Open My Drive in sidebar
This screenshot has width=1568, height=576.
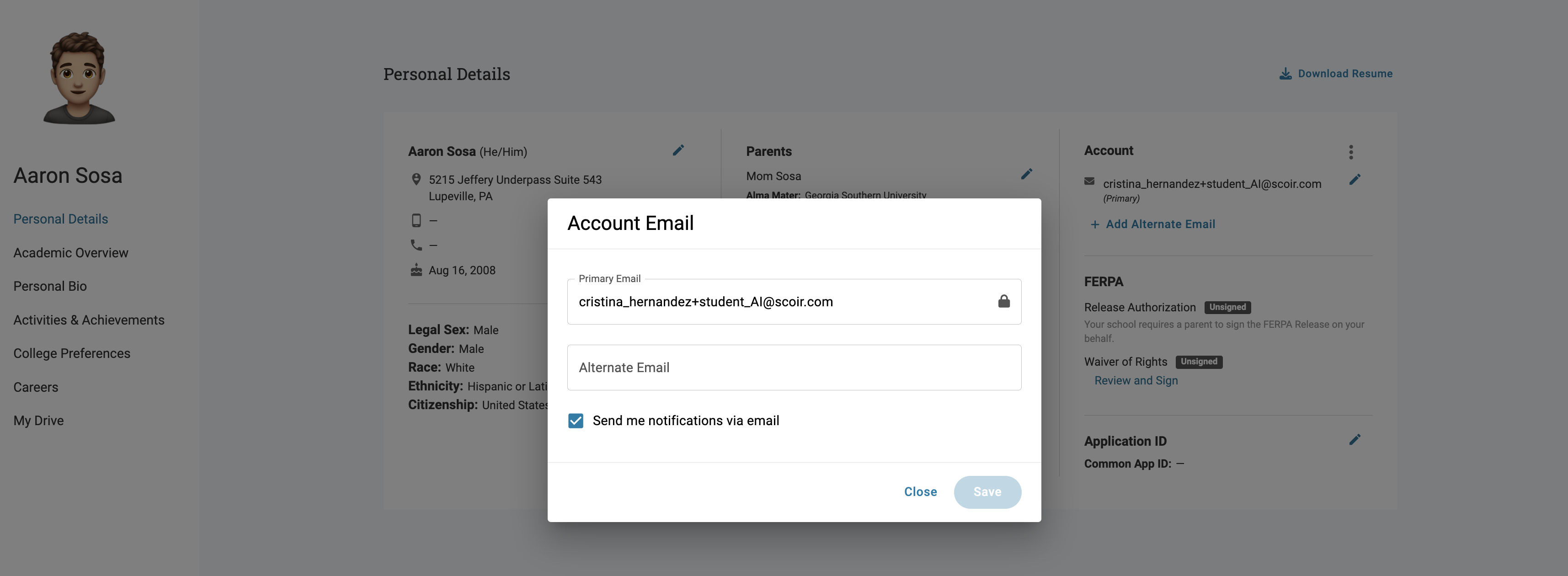(x=38, y=421)
